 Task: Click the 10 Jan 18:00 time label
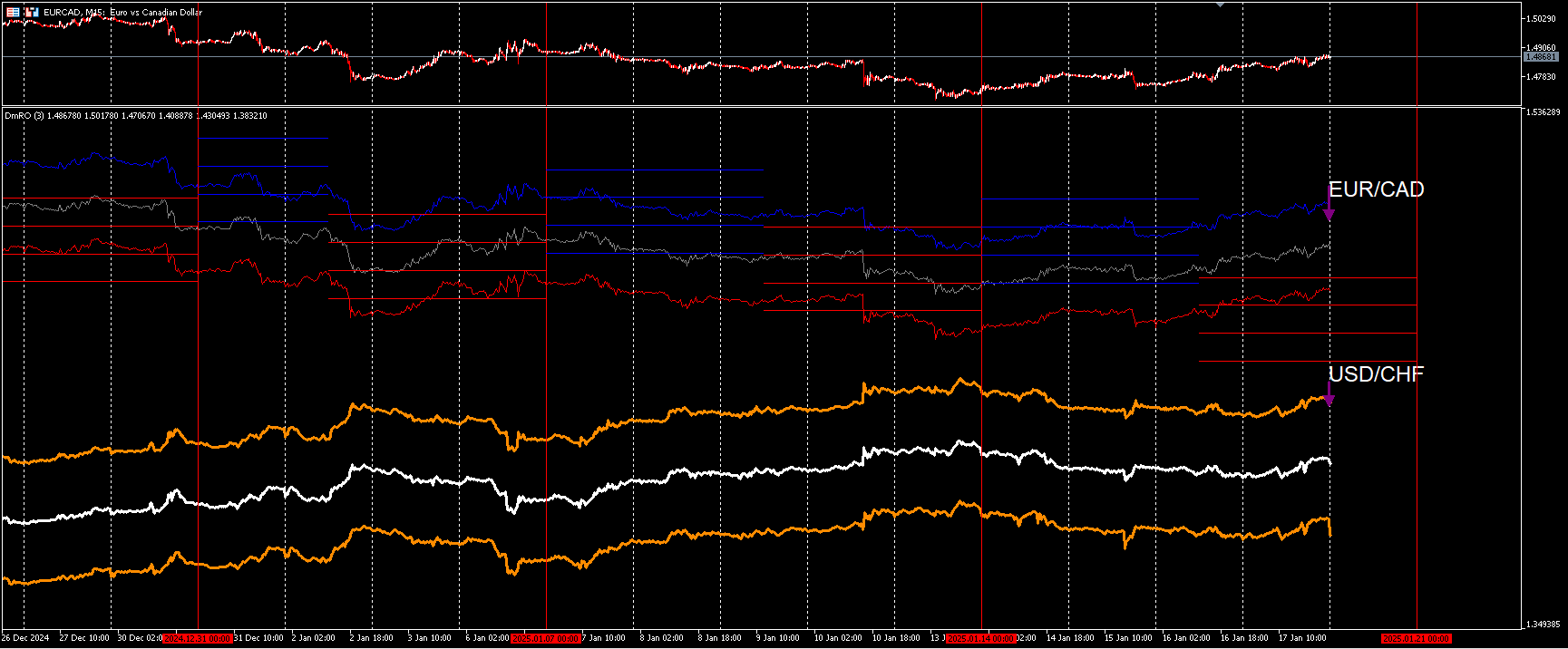pyautogui.click(x=896, y=638)
